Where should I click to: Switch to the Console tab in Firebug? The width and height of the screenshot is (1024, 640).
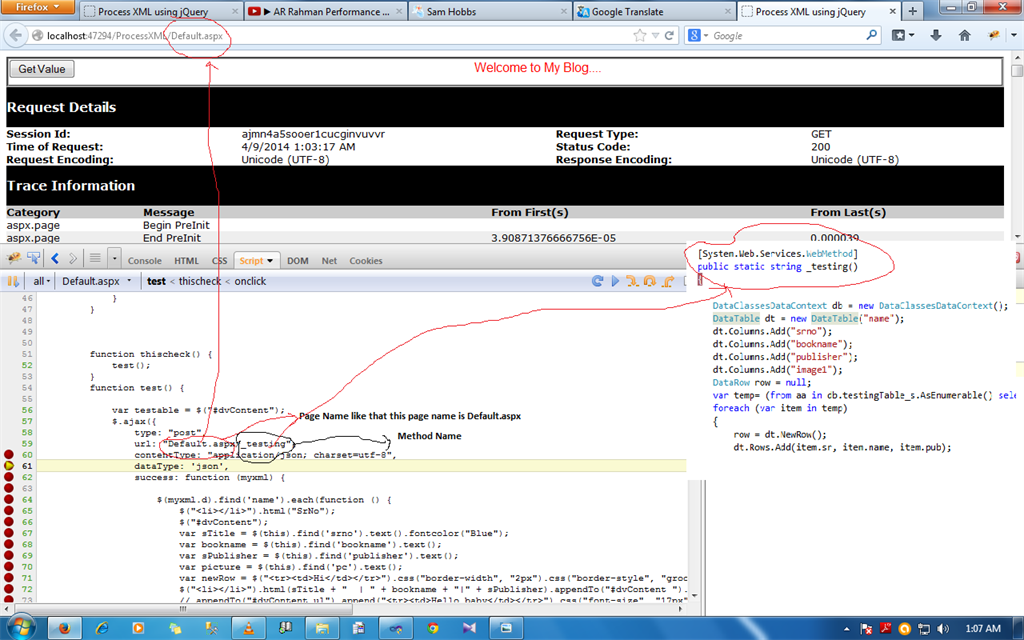click(144, 261)
